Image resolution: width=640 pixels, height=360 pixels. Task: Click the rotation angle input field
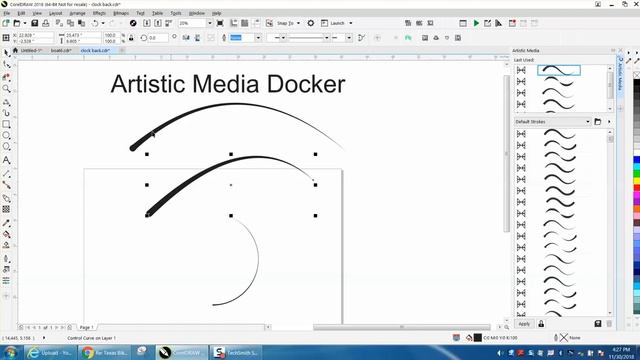click(x=158, y=38)
